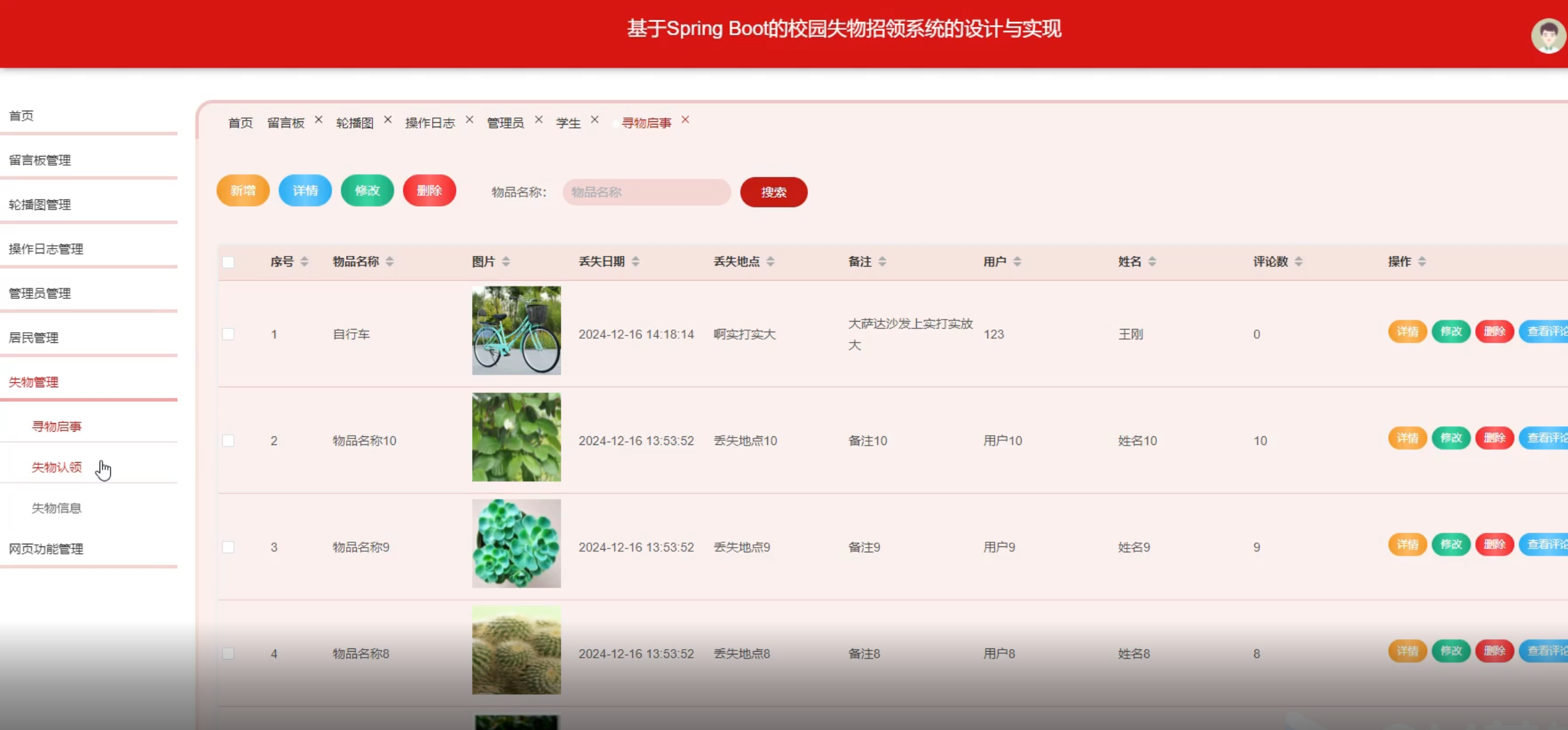Collapse the 失物管理 sidebar menu
Screen dimensions: 1568x730
pyautogui.click(x=34, y=382)
